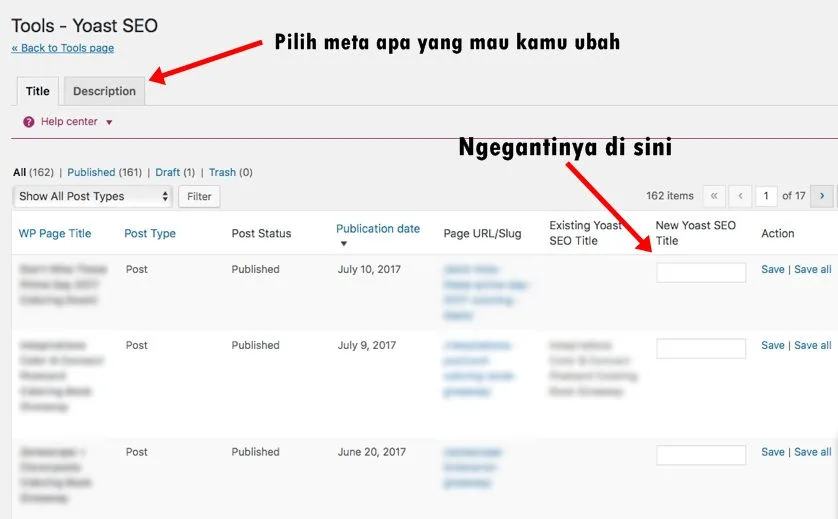Click the 'Action' column header
The height and width of the screenshot is (519, 838).
[x=778, y=233]
